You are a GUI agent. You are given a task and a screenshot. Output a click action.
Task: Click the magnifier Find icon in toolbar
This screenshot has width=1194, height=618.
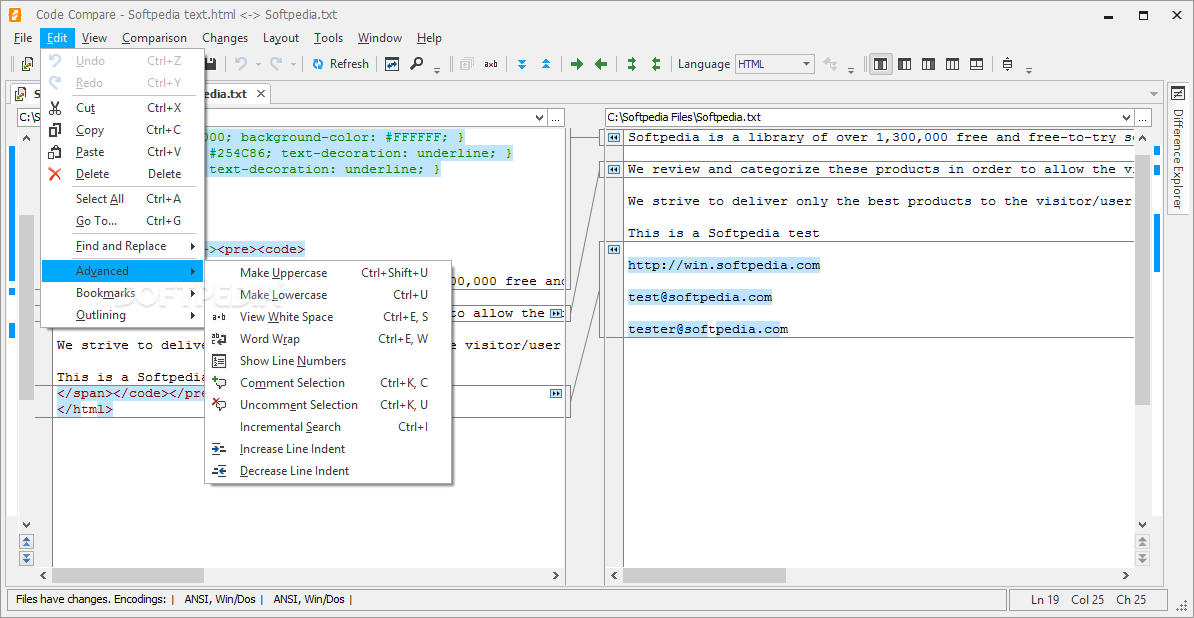[416, 64]
